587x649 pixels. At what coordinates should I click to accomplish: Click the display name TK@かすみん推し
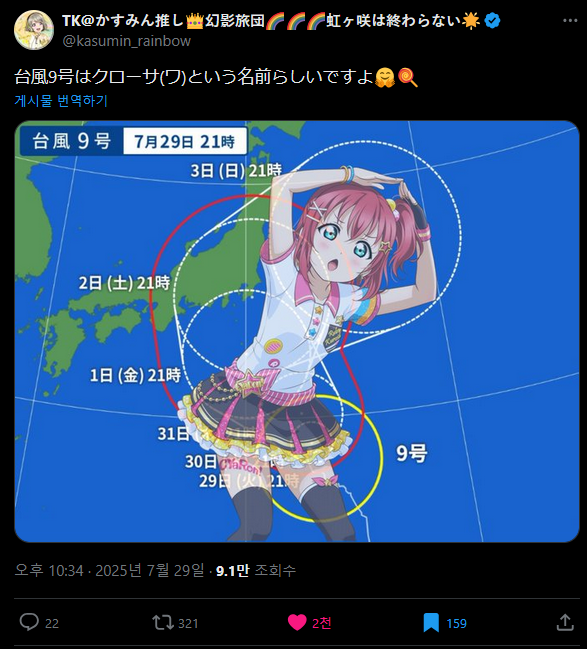click(x=123, y=20)
